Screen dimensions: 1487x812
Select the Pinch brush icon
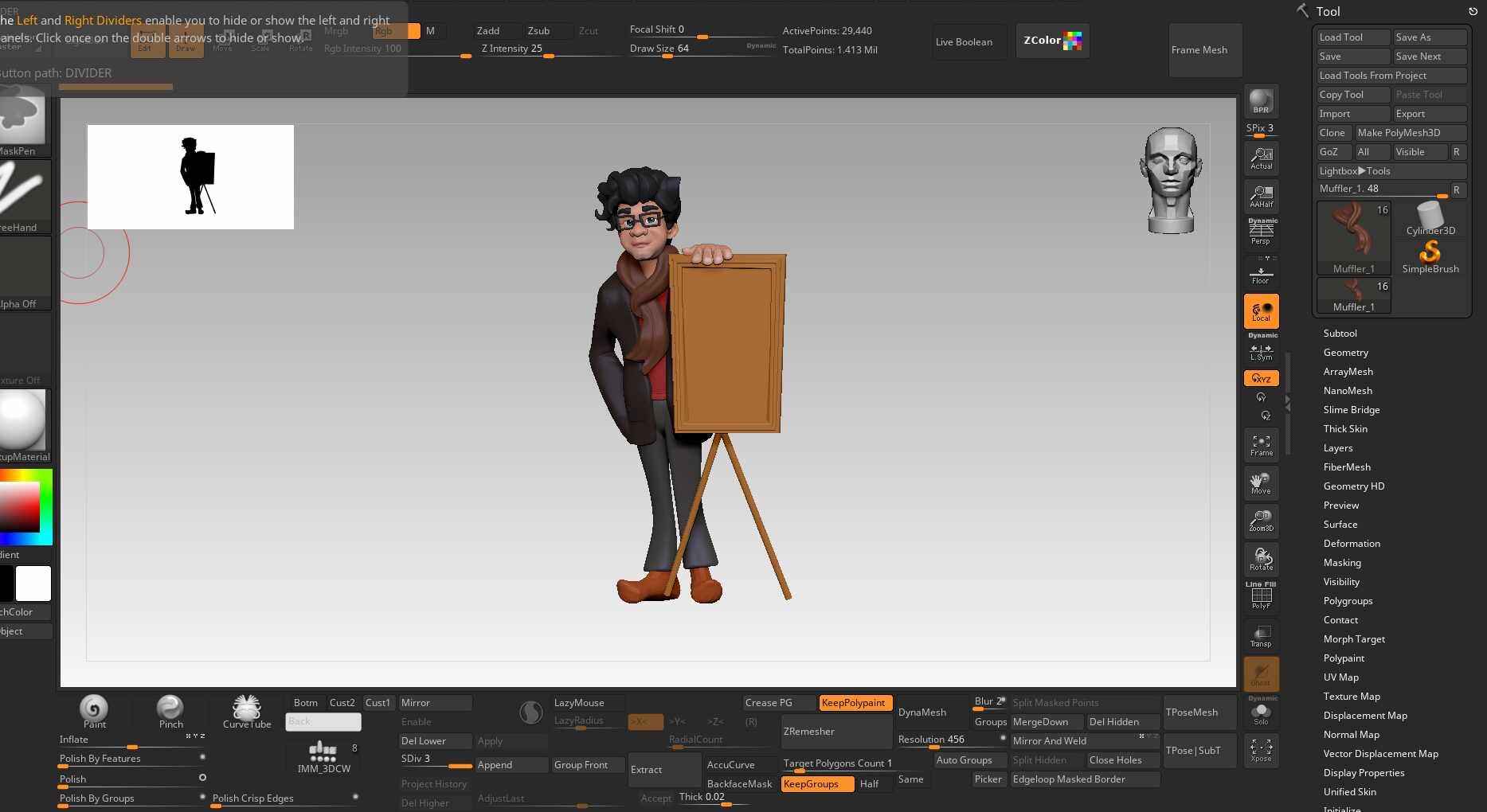click(170, 711)
